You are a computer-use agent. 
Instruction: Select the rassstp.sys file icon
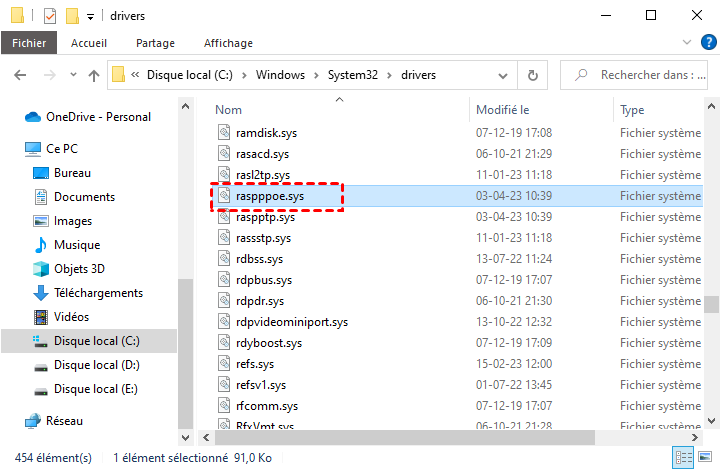click(x=224, y=238)
